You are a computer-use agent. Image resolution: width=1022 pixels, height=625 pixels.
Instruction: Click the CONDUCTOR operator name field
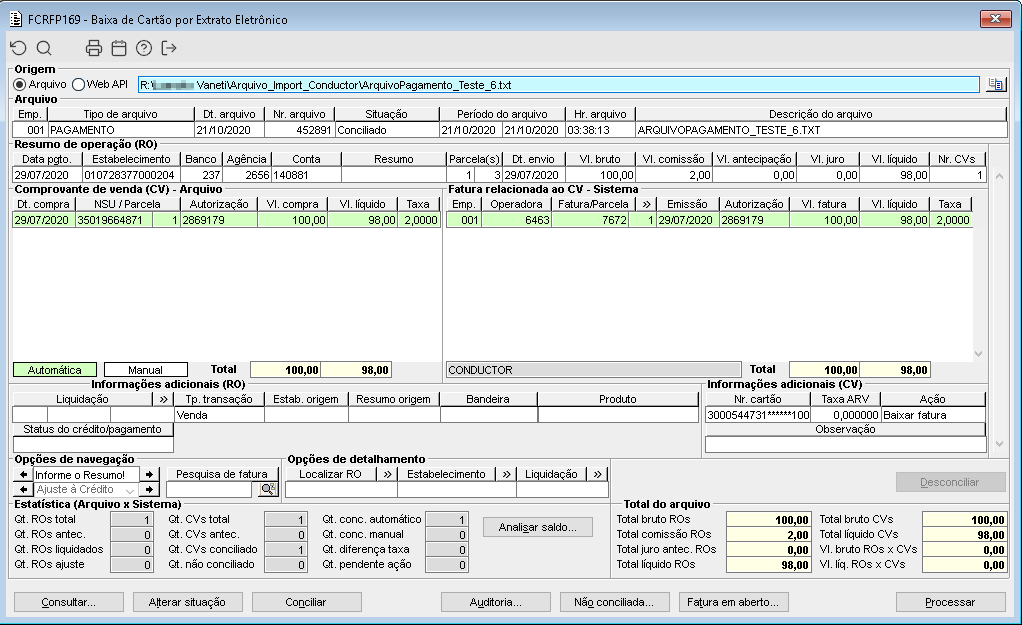tap(594, 370)
